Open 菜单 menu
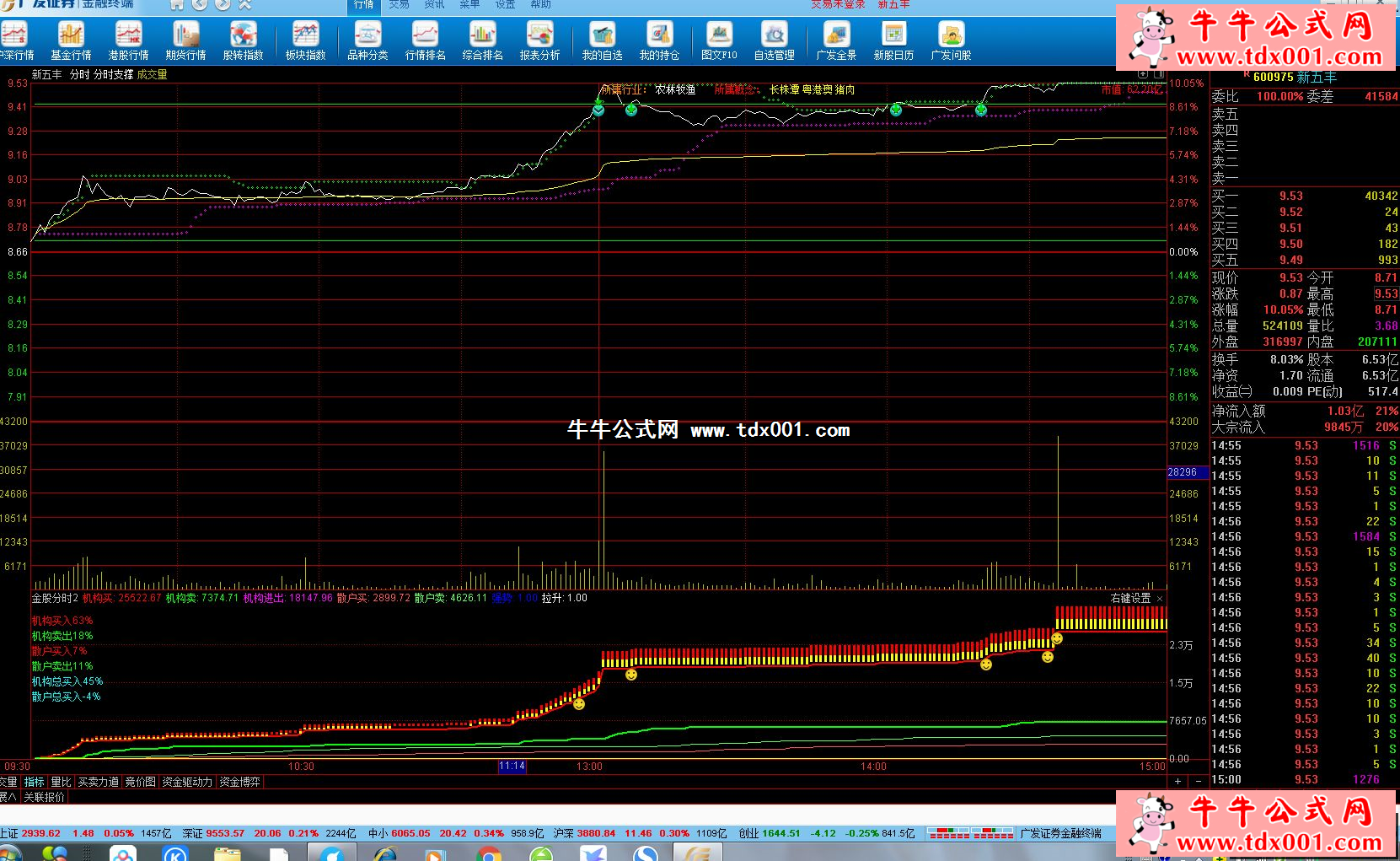 coord(469,5)
